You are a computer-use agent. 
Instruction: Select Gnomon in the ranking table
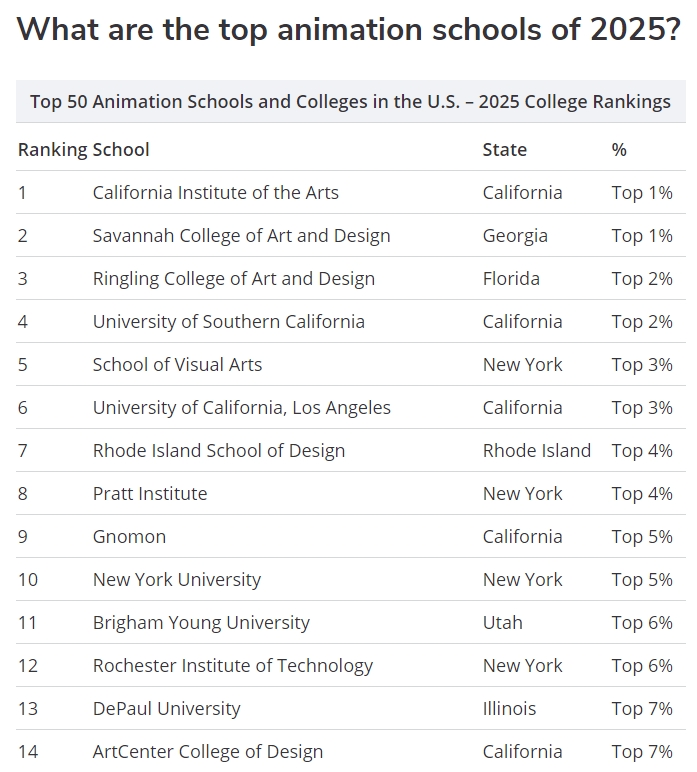pos(129,537)
